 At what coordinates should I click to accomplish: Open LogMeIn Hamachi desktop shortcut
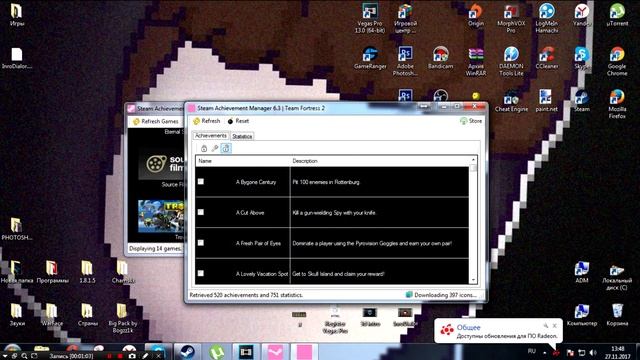pos(547,18)
